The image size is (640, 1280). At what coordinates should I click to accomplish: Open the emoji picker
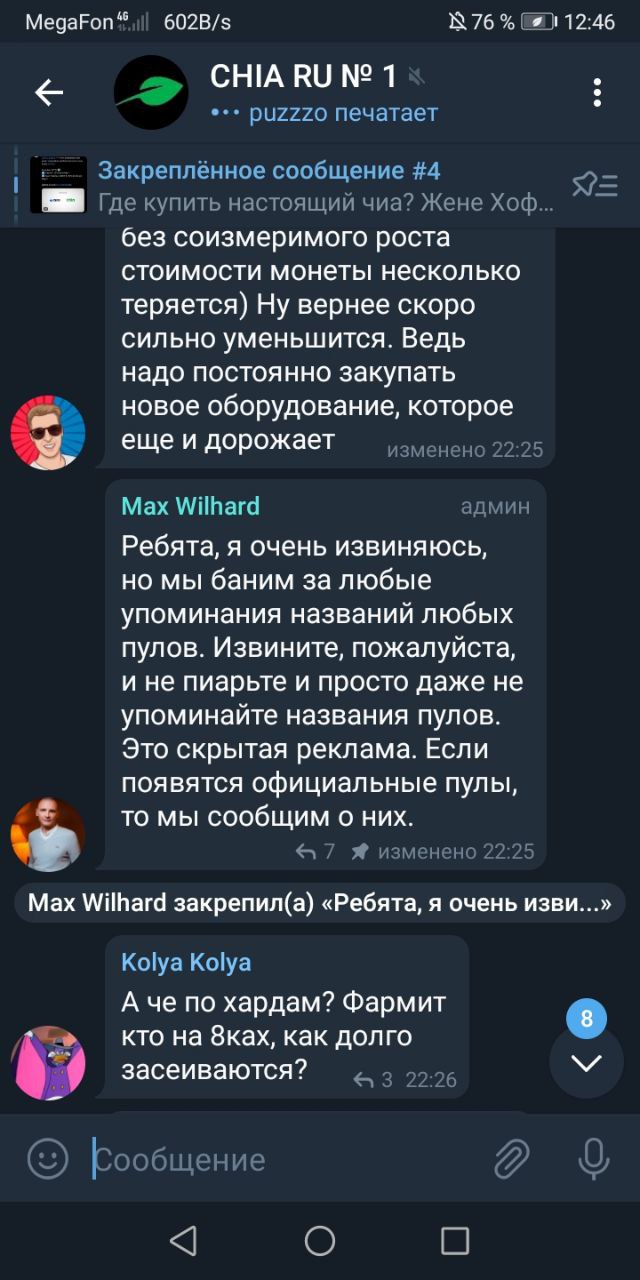point(47,1159)
